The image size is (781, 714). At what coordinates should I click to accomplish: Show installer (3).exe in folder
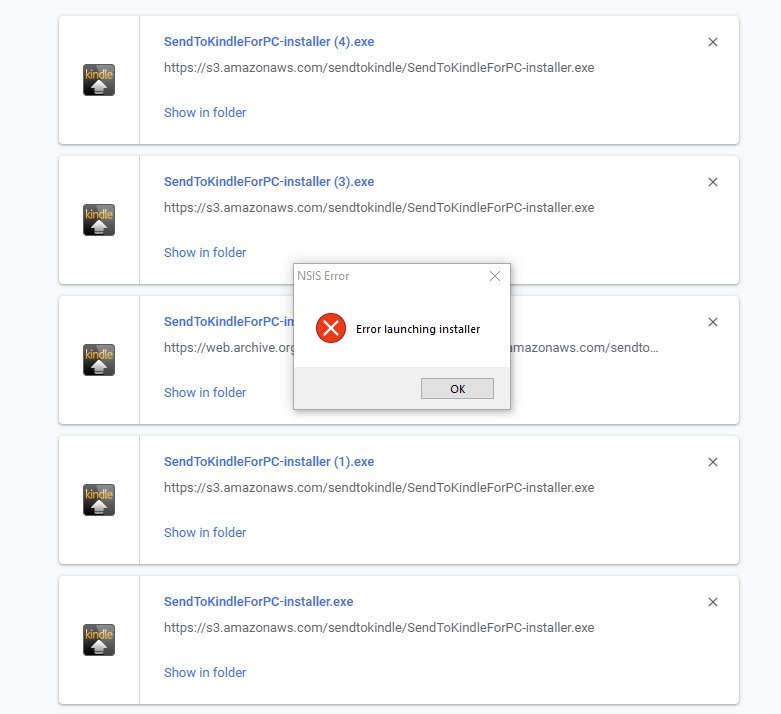click(x=205, y=253)
